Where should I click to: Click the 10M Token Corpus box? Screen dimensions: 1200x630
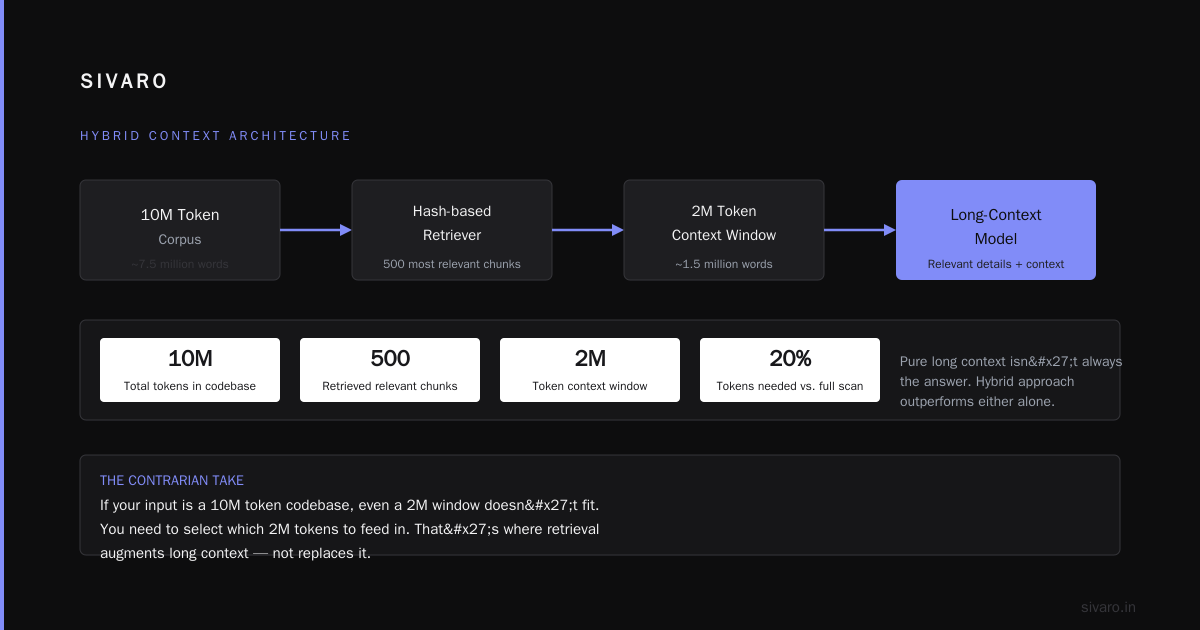tap(180, 230)
